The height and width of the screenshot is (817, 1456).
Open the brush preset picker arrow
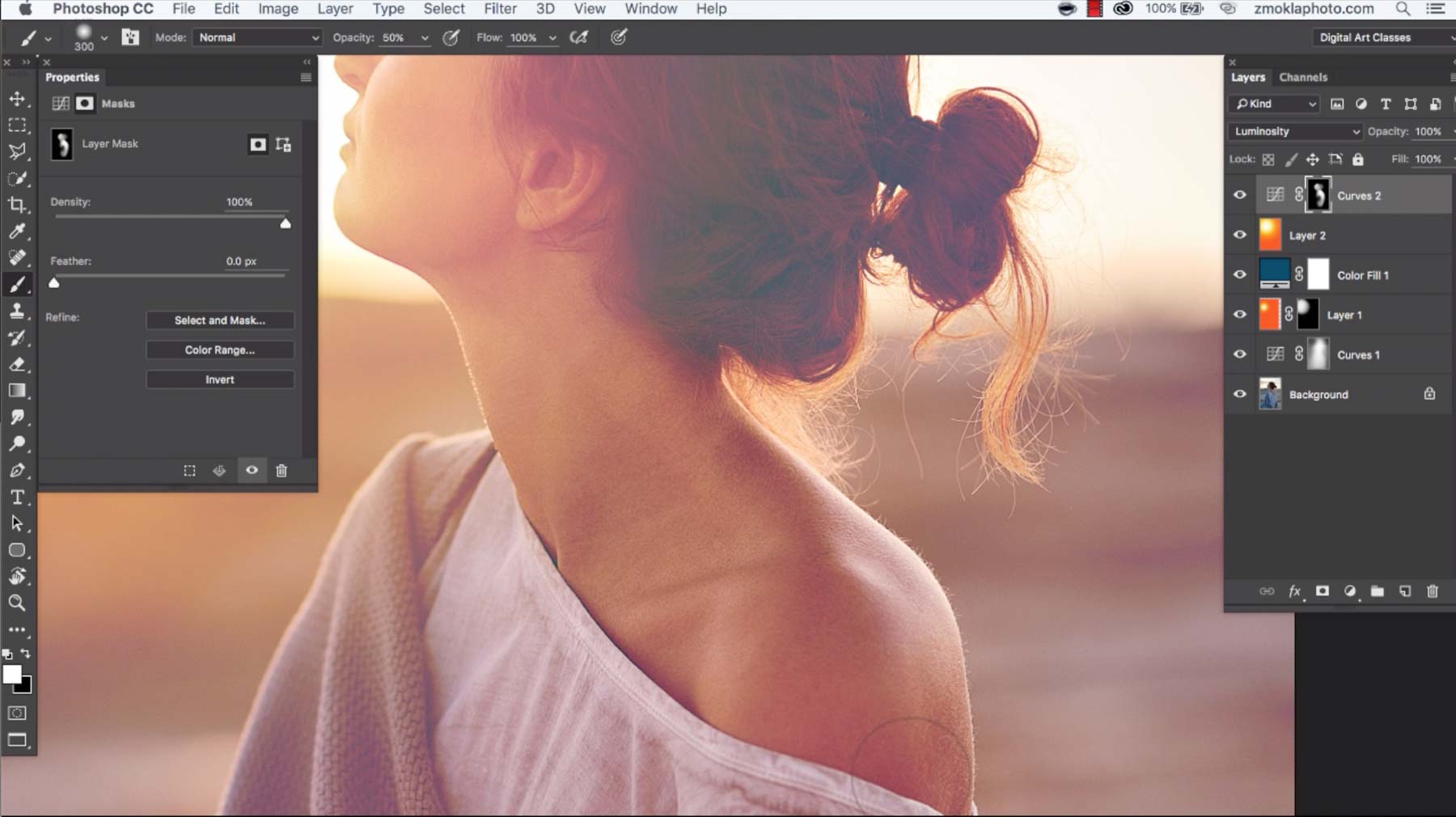tap(104, 38)
